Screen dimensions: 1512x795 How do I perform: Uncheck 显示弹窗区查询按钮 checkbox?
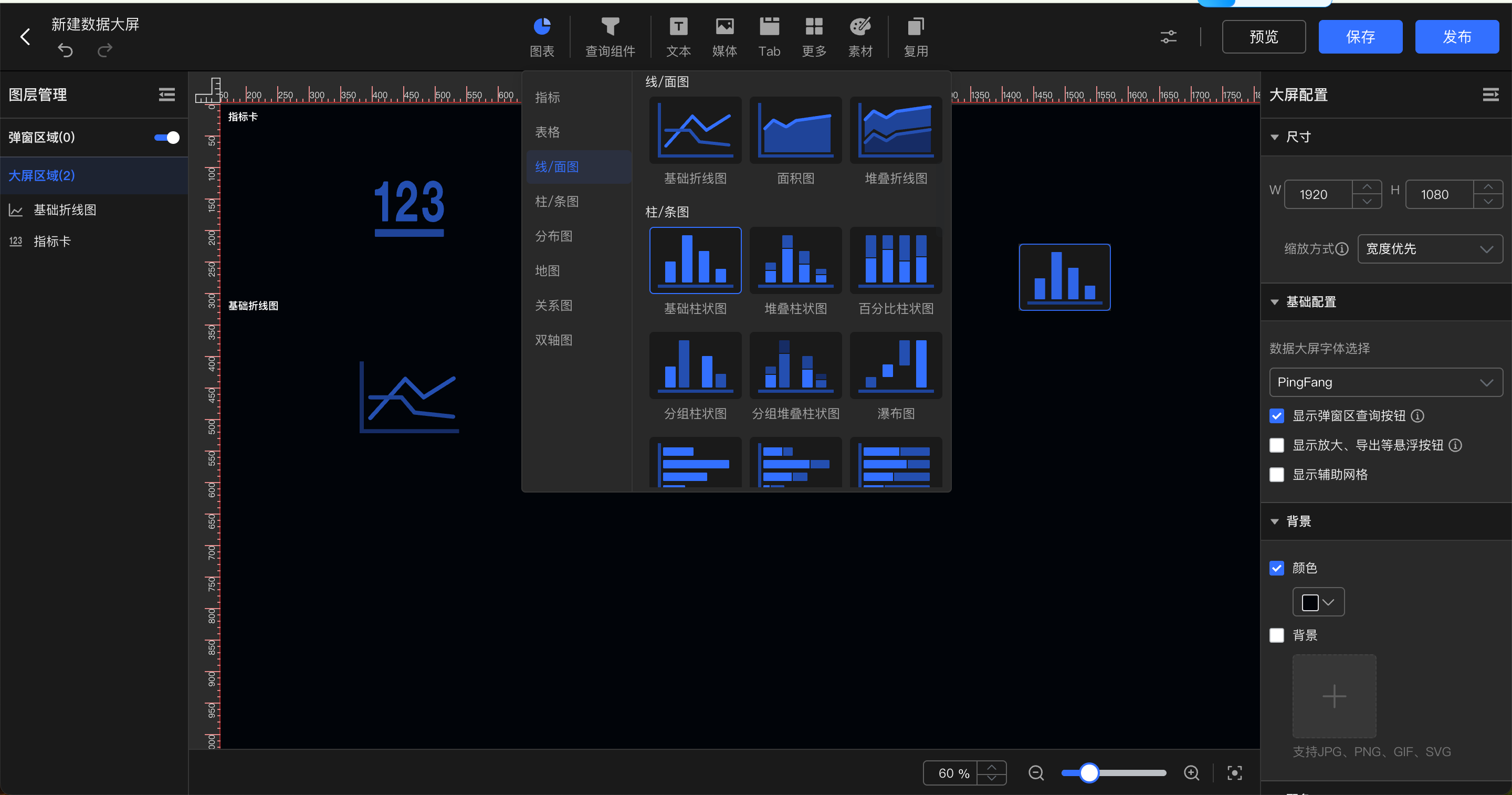(1276, 416)
